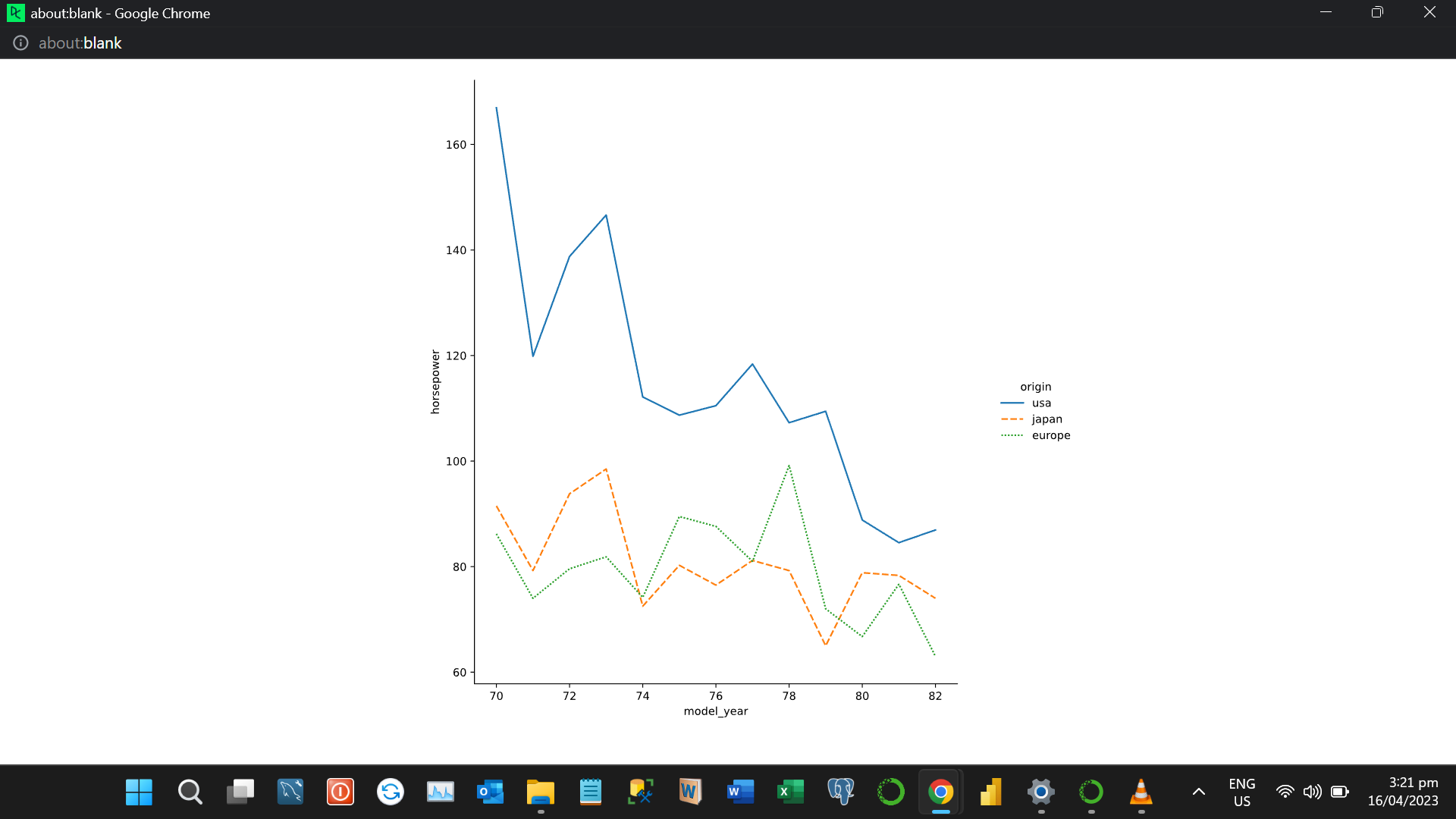
Task: Open Microsoft Excel from taskbar
Action: pyautogui.click(x=790, y=792)
